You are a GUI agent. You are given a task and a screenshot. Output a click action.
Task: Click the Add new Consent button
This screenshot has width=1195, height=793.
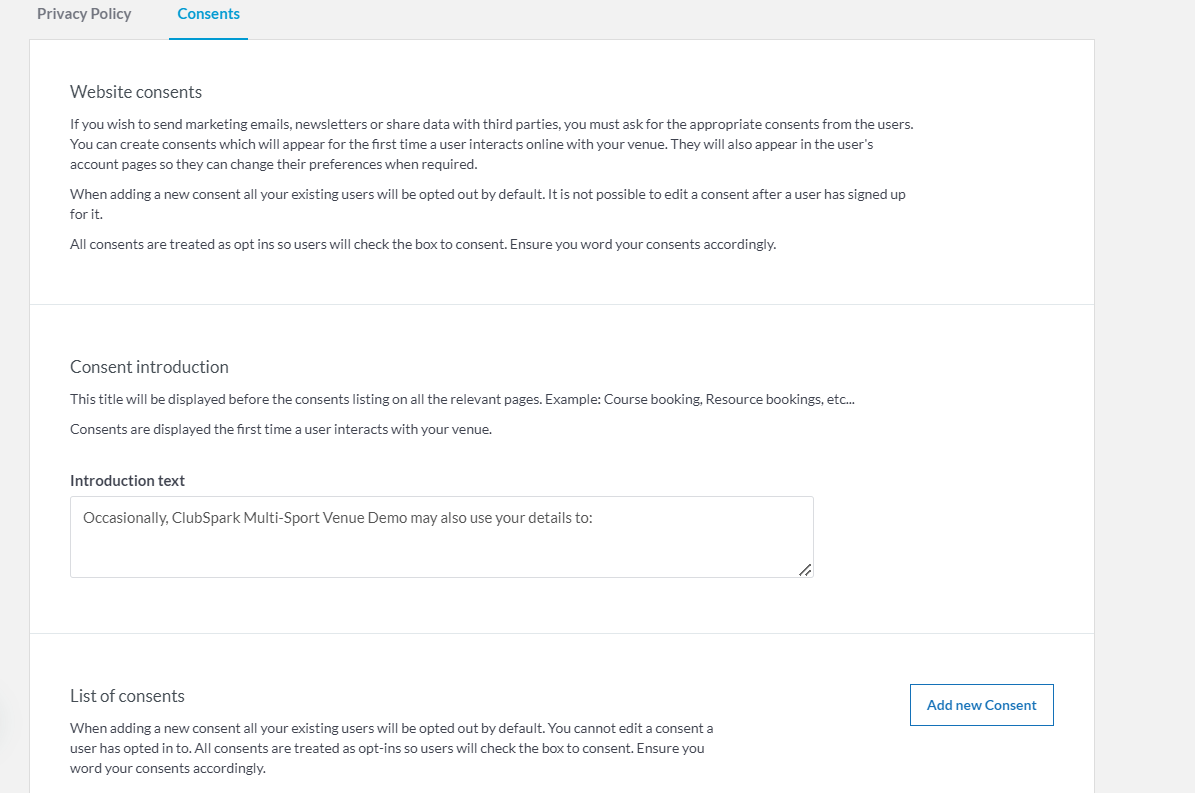tap(981, 705)
